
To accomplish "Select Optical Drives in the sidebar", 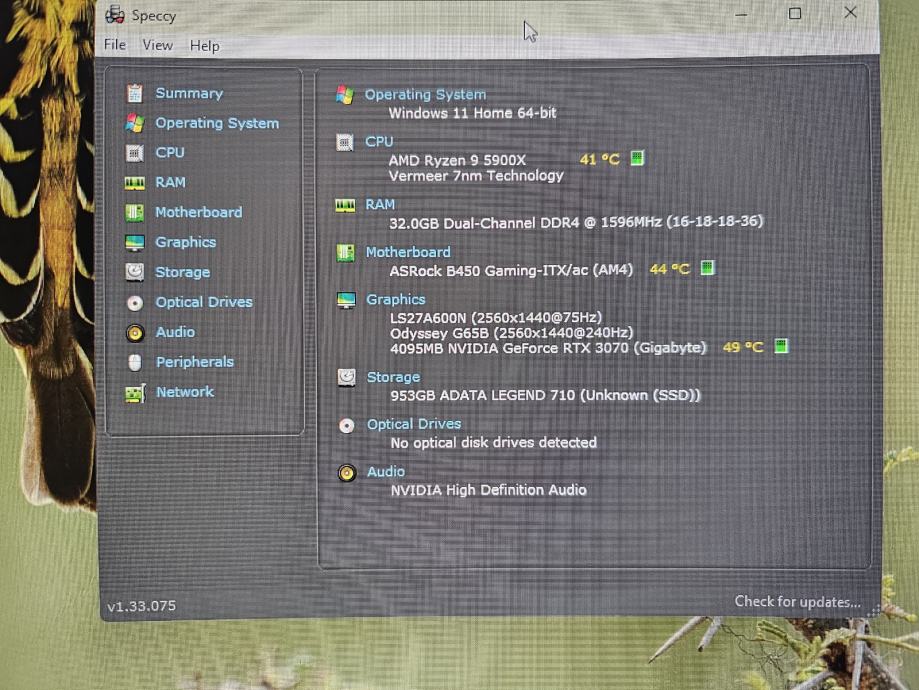I will coord(204,302).
